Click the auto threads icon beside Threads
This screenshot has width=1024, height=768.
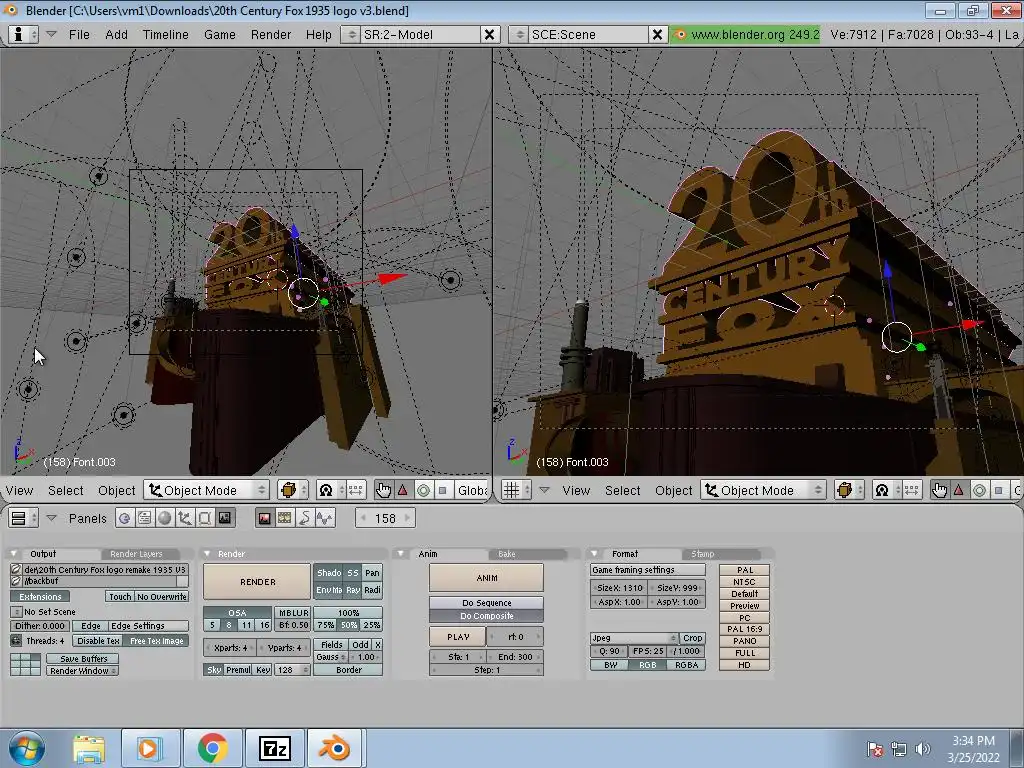[x=16, y=641]
